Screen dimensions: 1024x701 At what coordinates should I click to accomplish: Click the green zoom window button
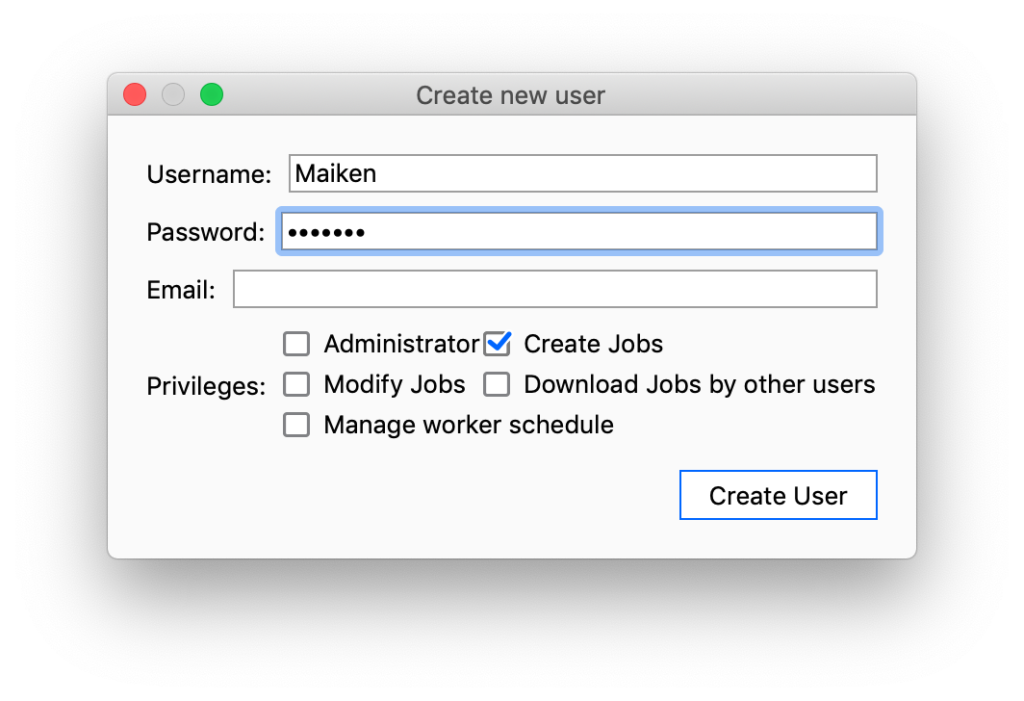pos(211,95)
